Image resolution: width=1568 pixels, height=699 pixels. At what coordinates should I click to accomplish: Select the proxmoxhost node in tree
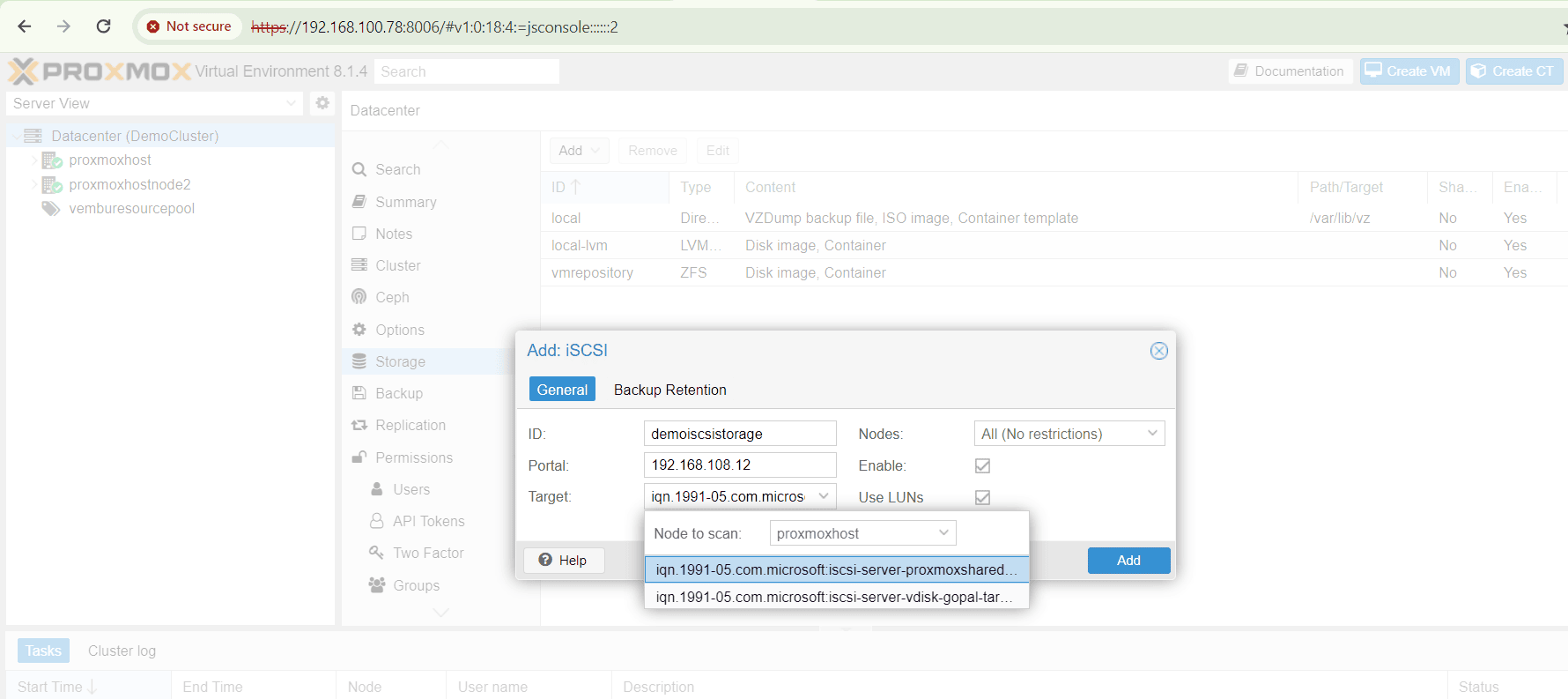coord(110,160)
